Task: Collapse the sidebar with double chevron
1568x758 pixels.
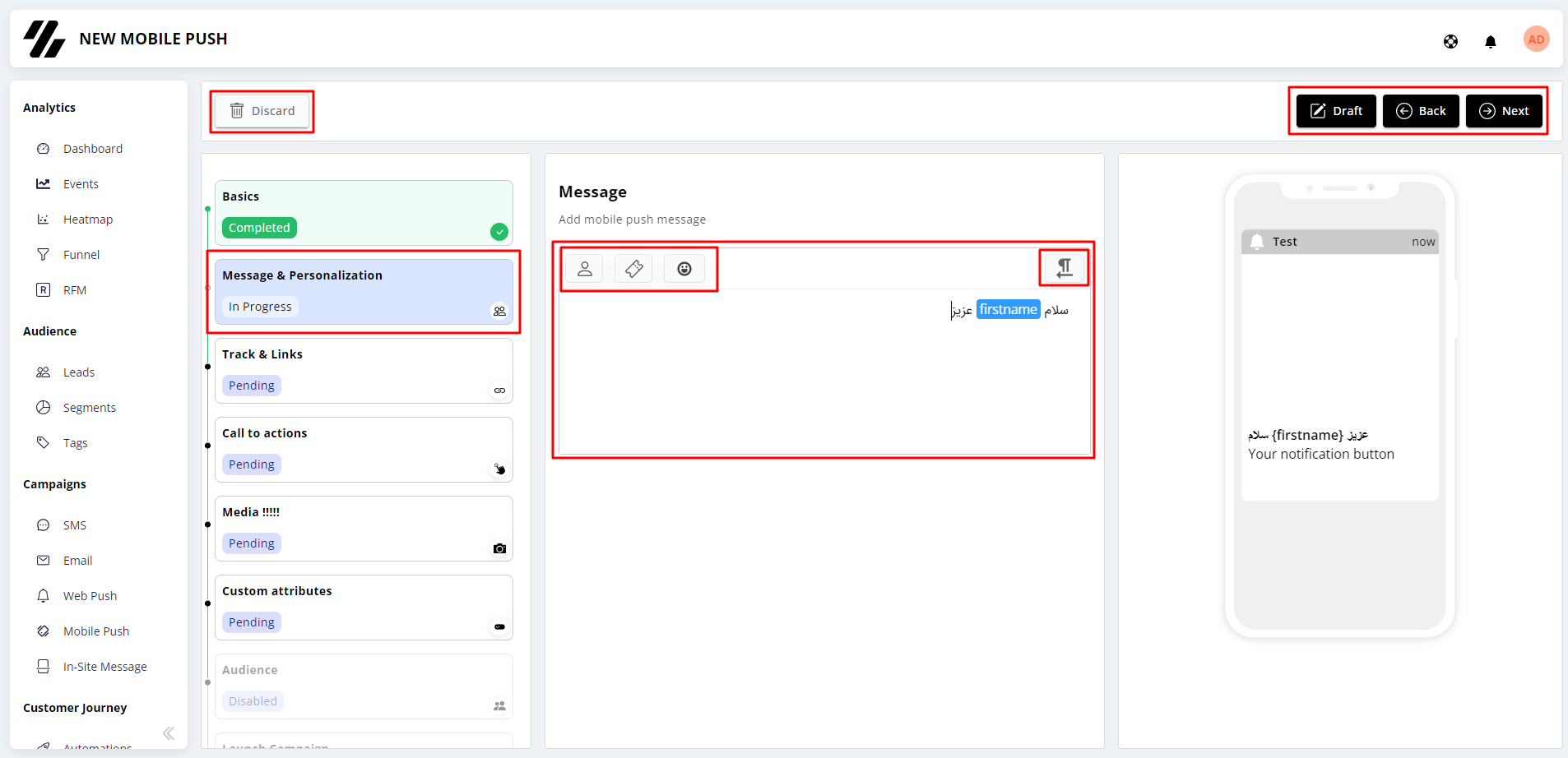Action: pyautogui.click(x=169, y=733)
